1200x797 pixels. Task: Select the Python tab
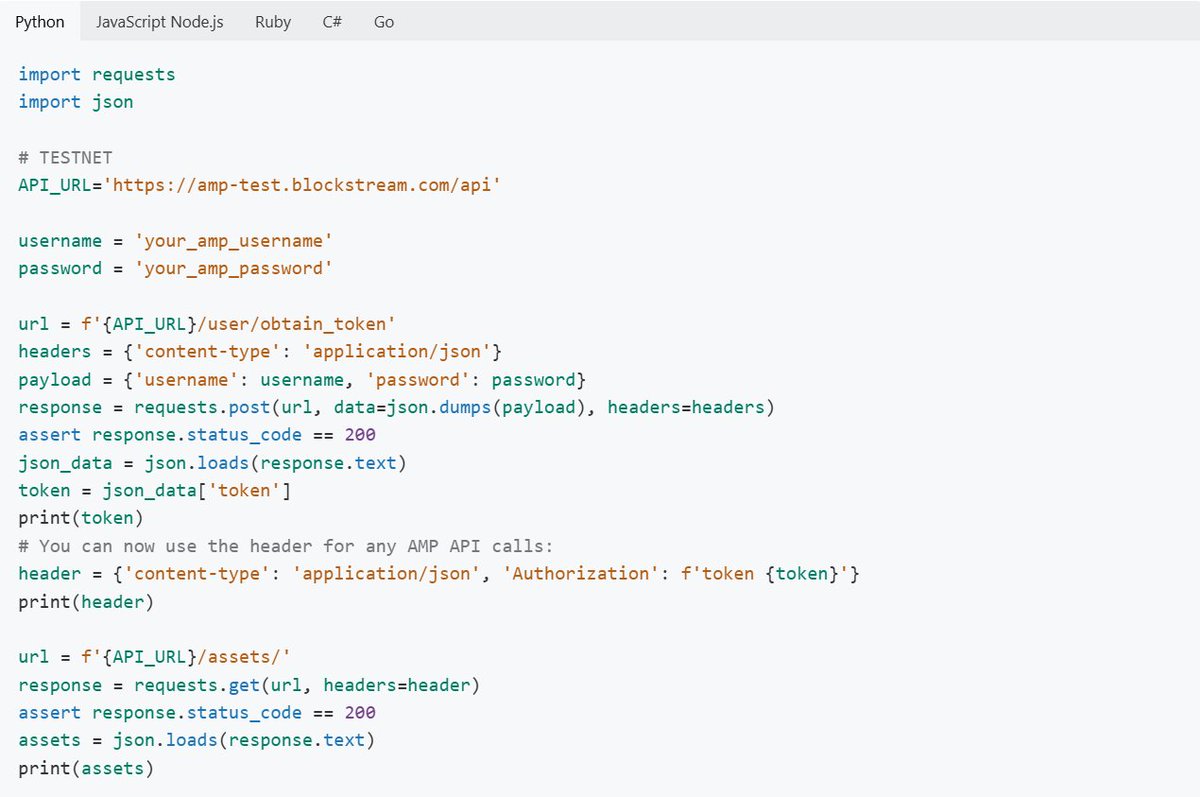[x=40, y=21]
